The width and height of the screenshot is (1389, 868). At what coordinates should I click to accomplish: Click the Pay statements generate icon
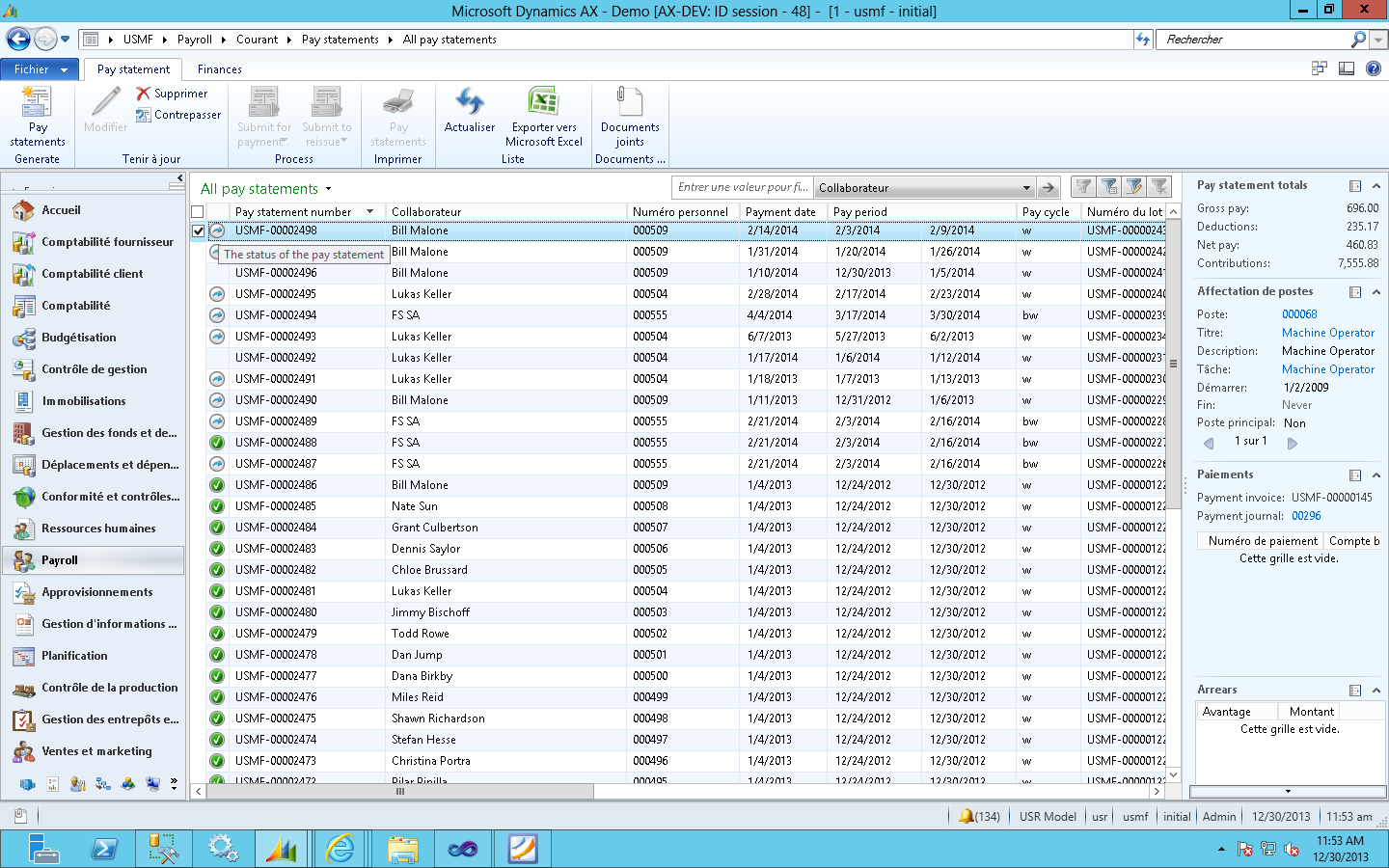click(37, 102)
